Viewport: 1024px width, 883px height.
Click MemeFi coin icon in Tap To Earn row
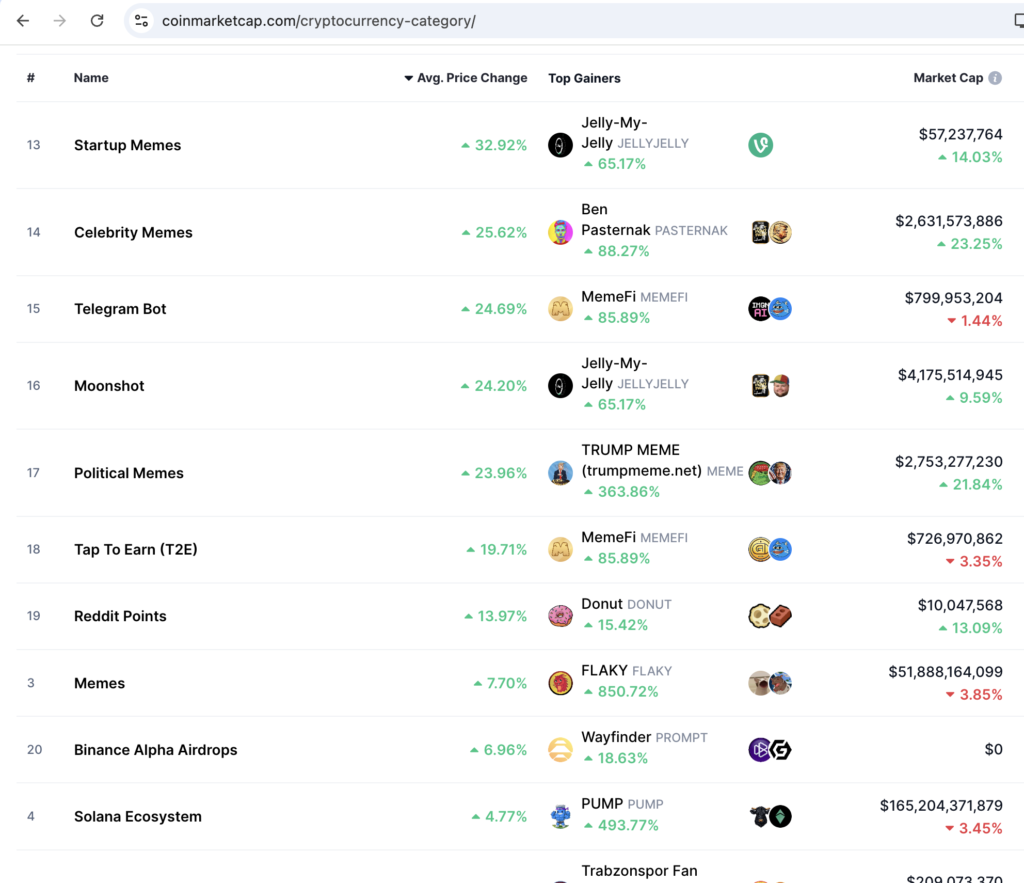coord(560,549)
